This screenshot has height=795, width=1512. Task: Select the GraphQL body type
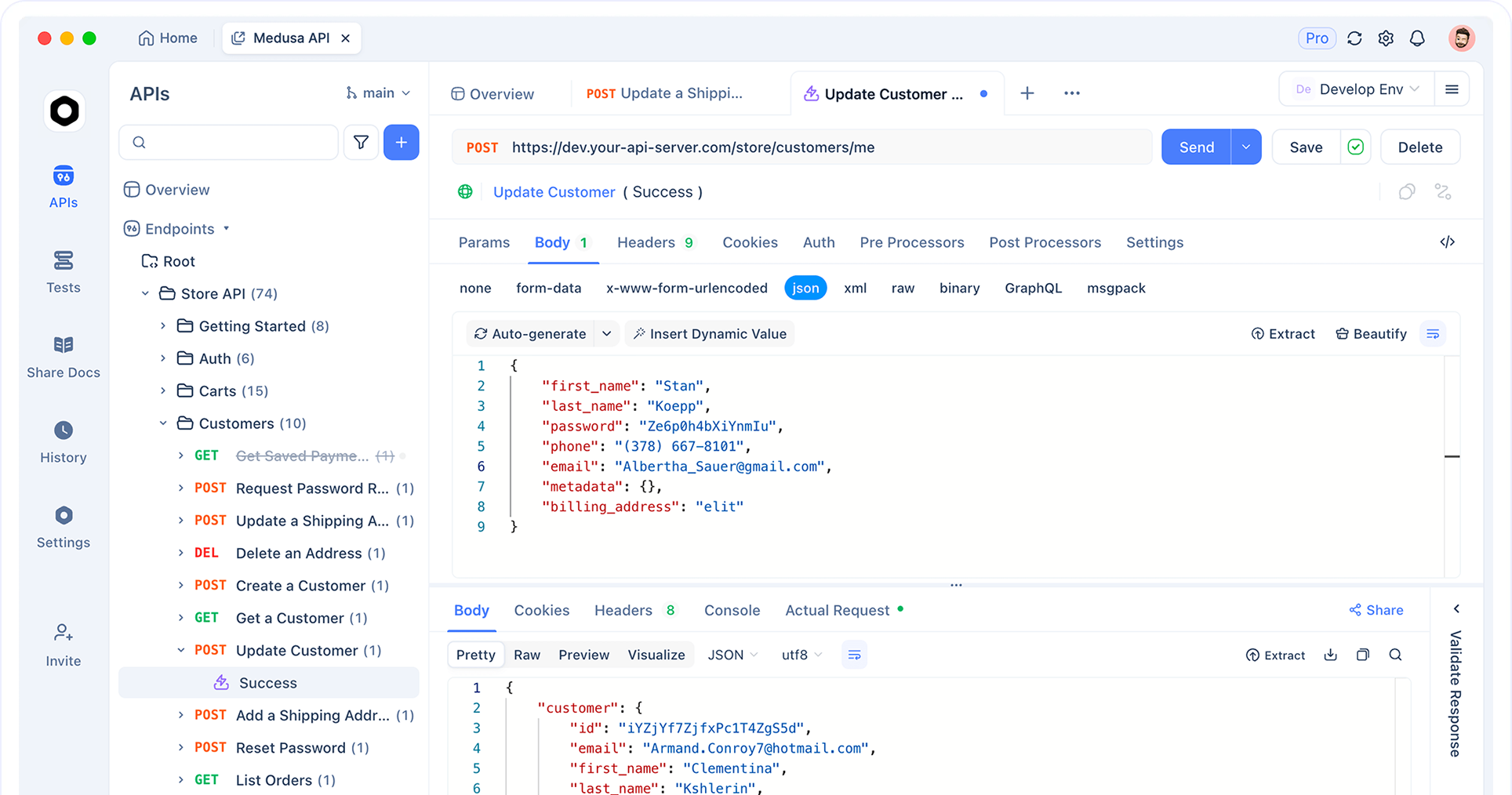[x=1033, y=288]
